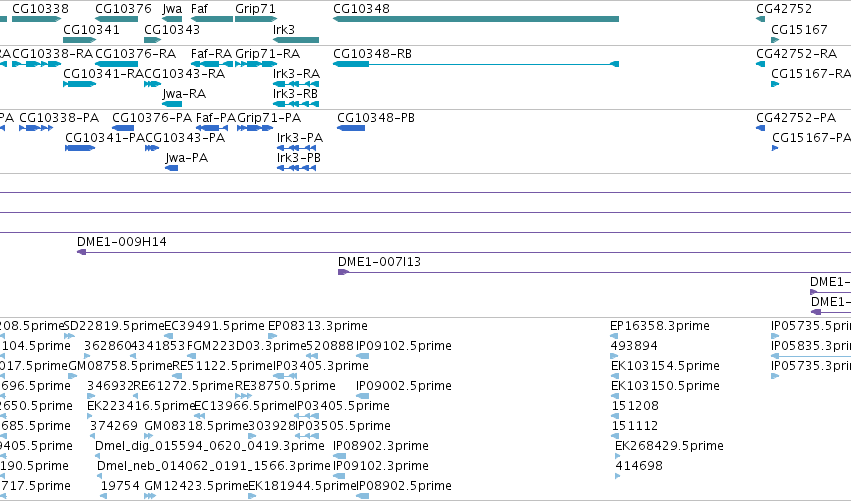Select the Irk3-PB protein label

click(x=299, y=158)
